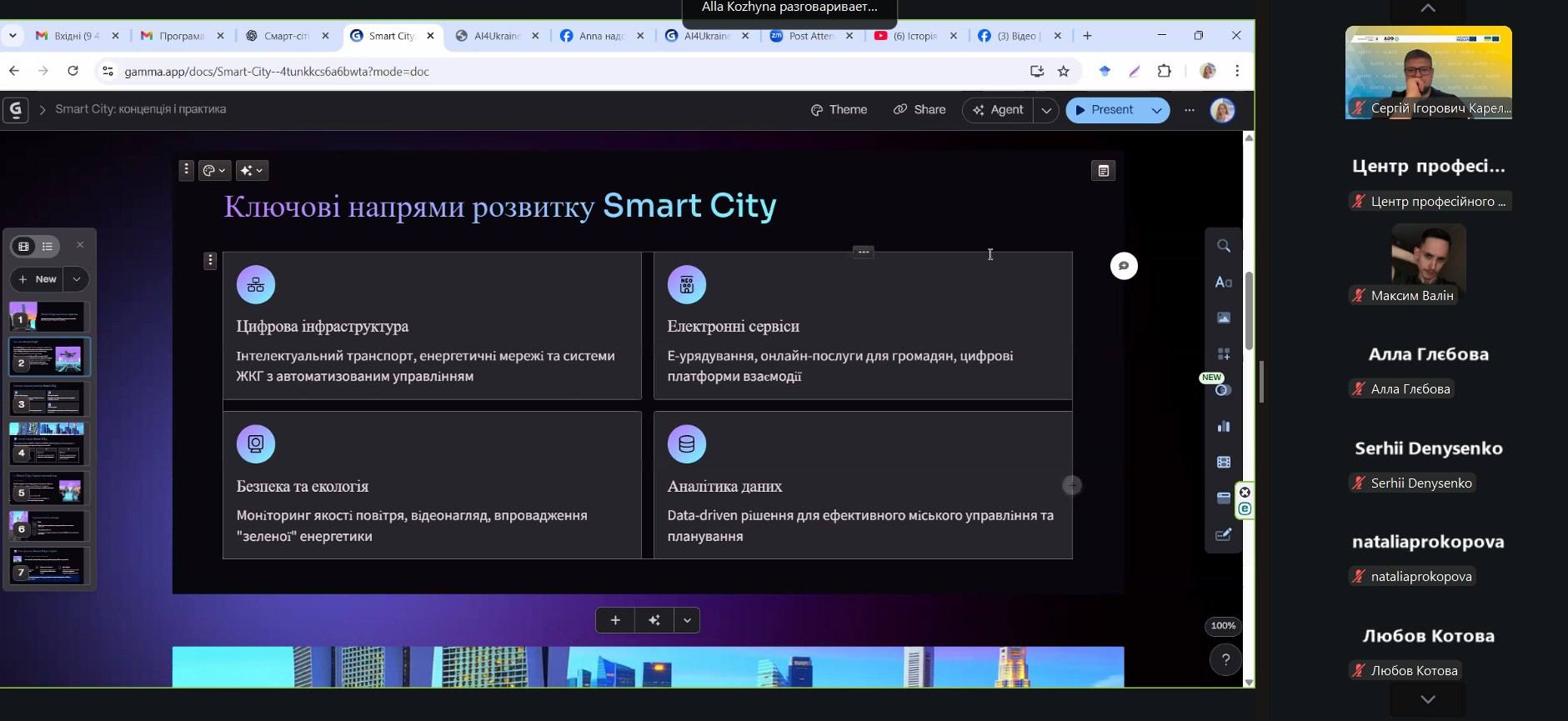
Task: Switch to the Gmail Вхідні tab
Action: coord(76,36)
